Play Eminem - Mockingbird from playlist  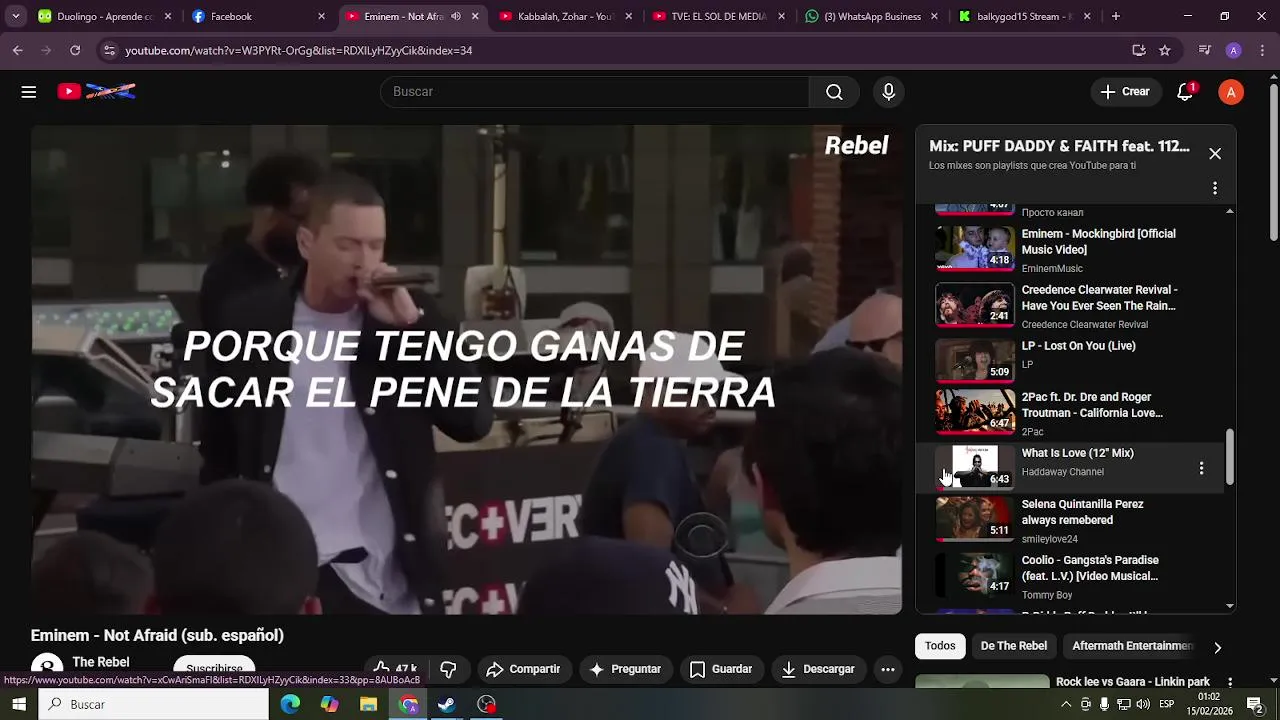pos(1070,249)
